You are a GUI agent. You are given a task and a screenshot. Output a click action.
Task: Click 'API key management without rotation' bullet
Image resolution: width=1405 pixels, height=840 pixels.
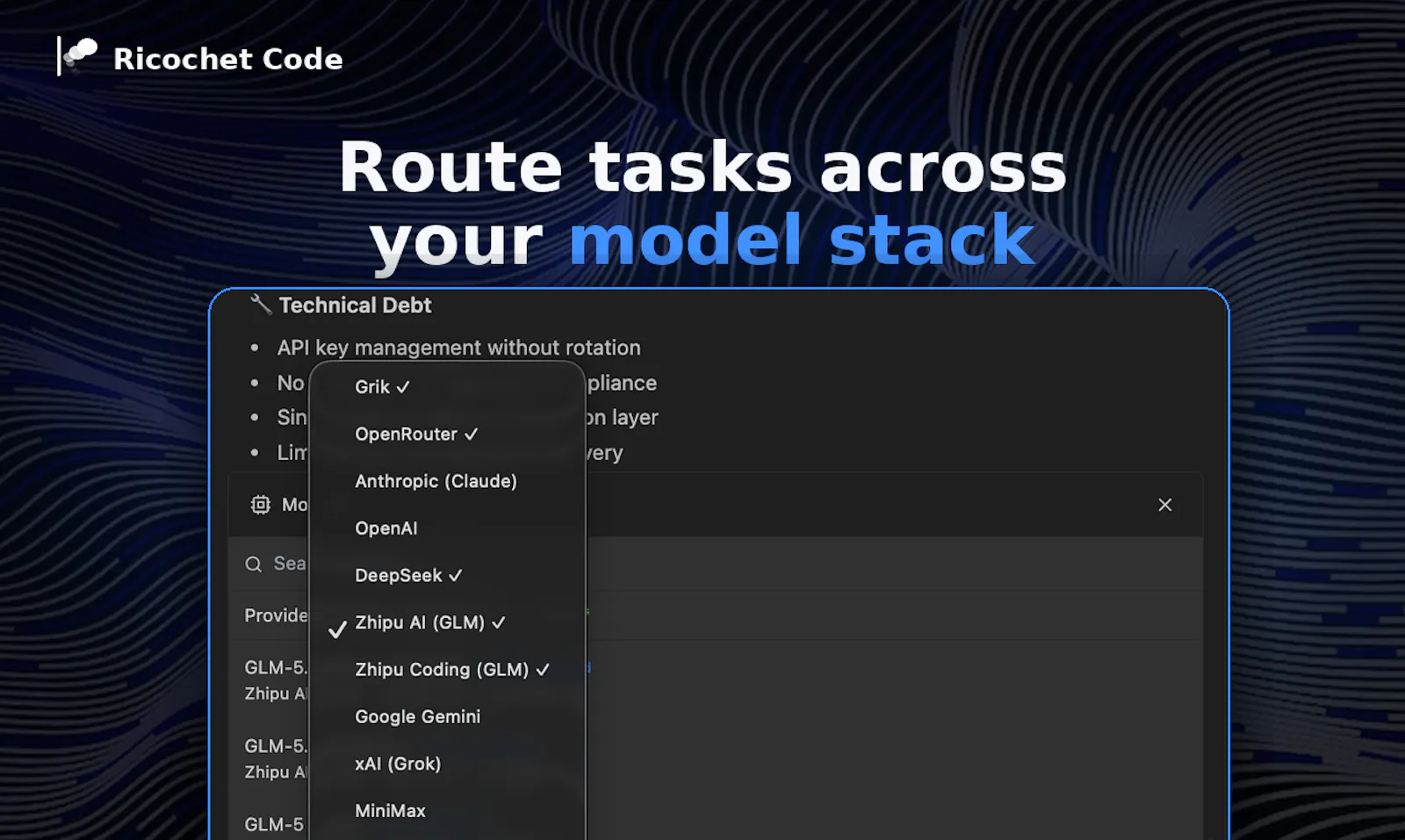tap(458, 348)
